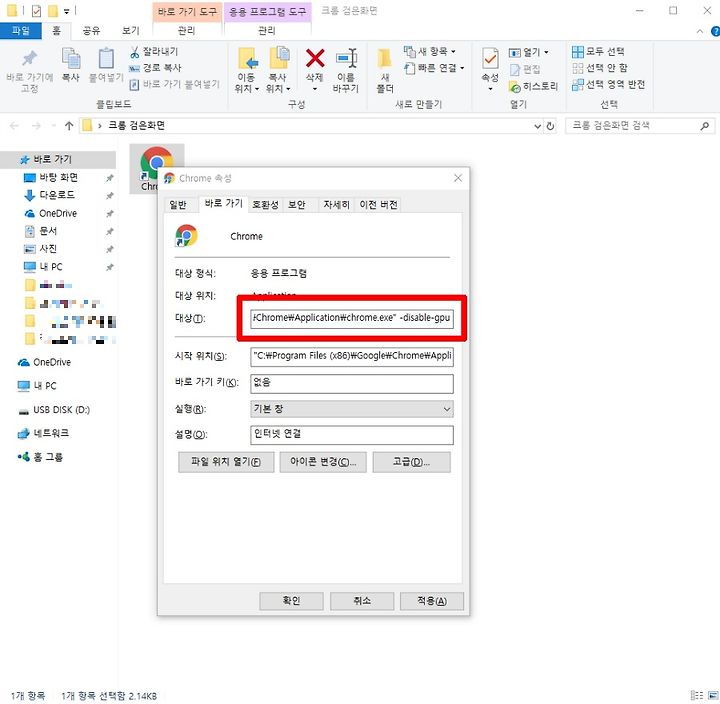Click the Help question mark icon
The width and height of the screenshot is (720, 704).
(x=715, y=31)
